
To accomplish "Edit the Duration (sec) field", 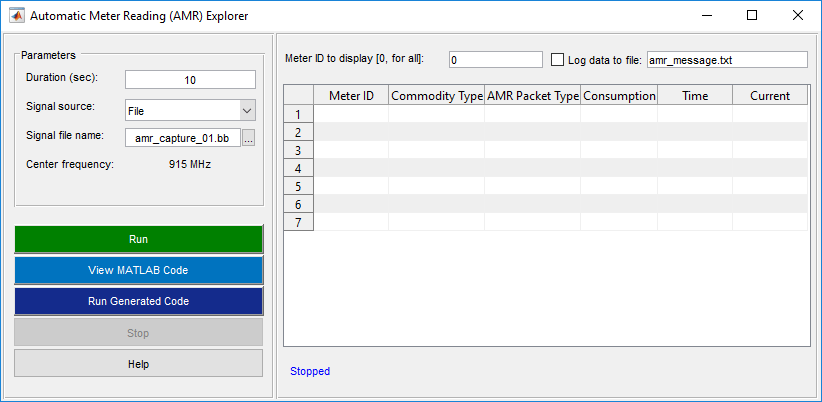I will [190, 80].
